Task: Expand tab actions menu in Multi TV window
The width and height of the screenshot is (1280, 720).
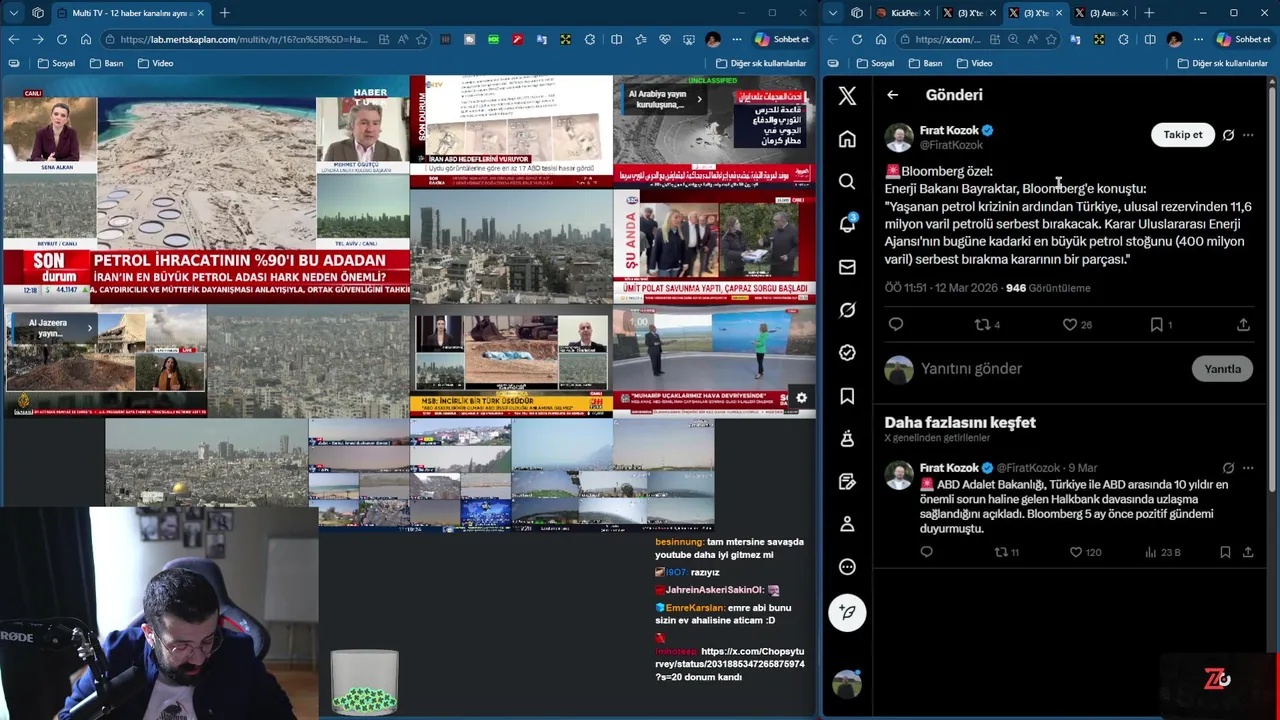Action: point(13,13)
